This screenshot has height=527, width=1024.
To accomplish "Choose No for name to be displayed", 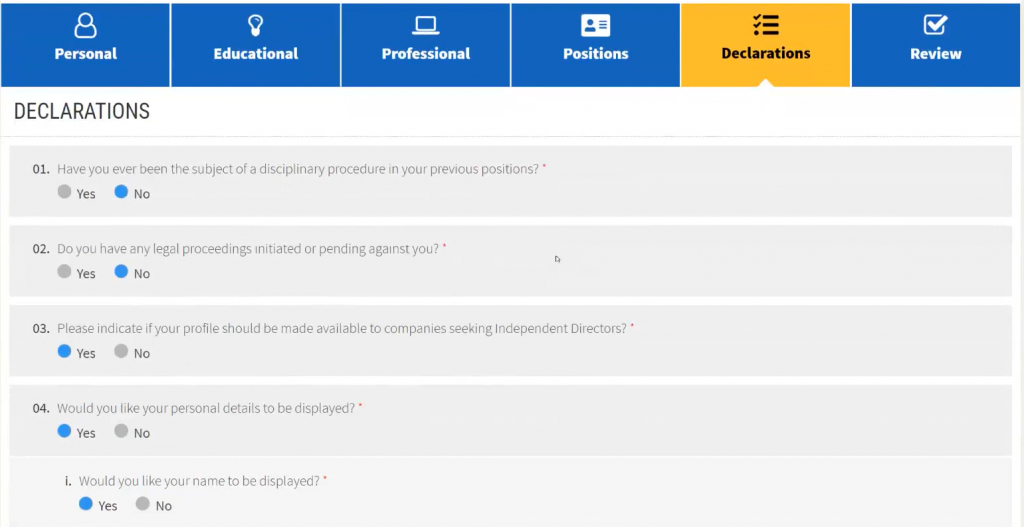I will 143,504.
